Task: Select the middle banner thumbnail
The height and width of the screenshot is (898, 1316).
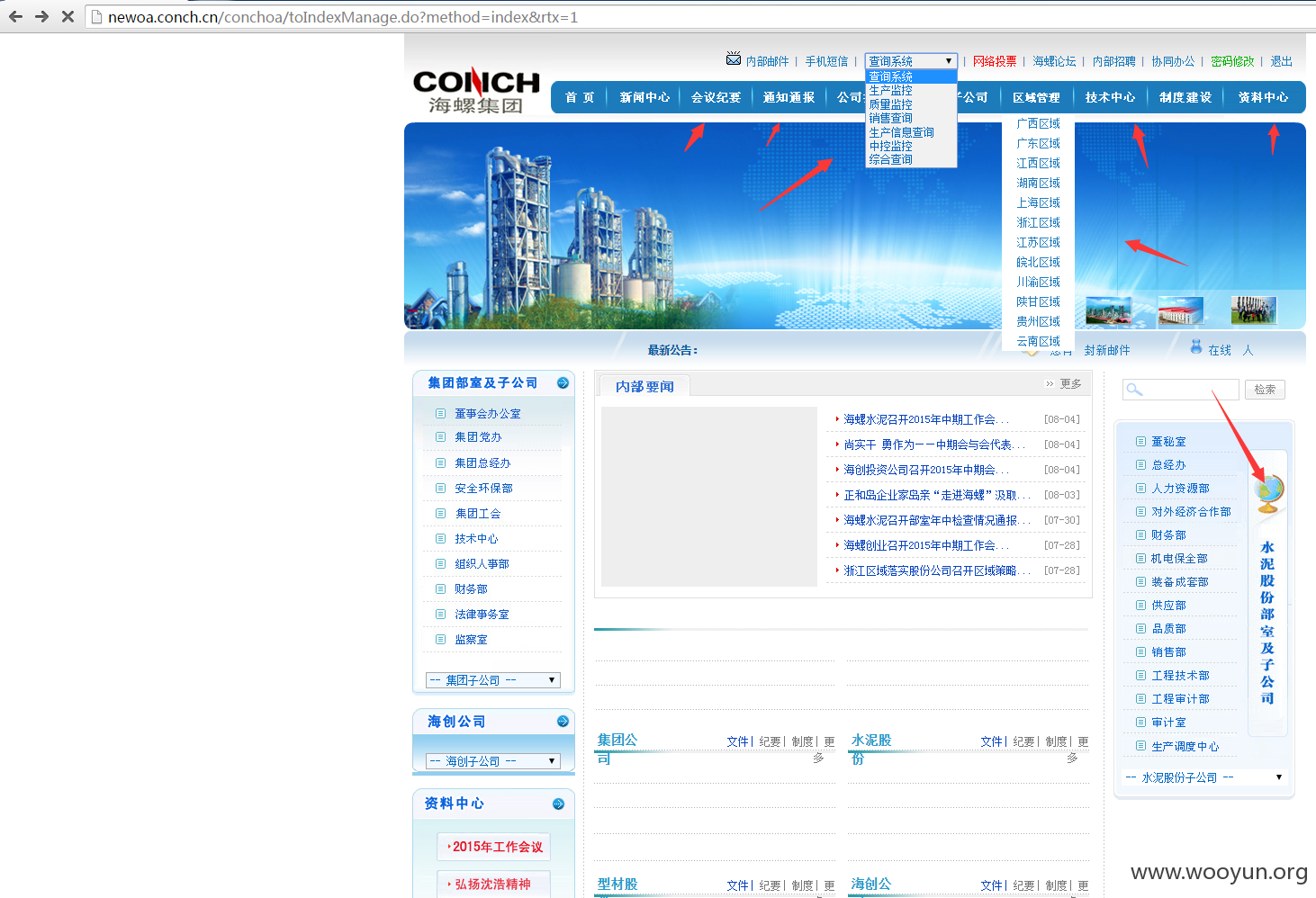Action: point(1181,310)
